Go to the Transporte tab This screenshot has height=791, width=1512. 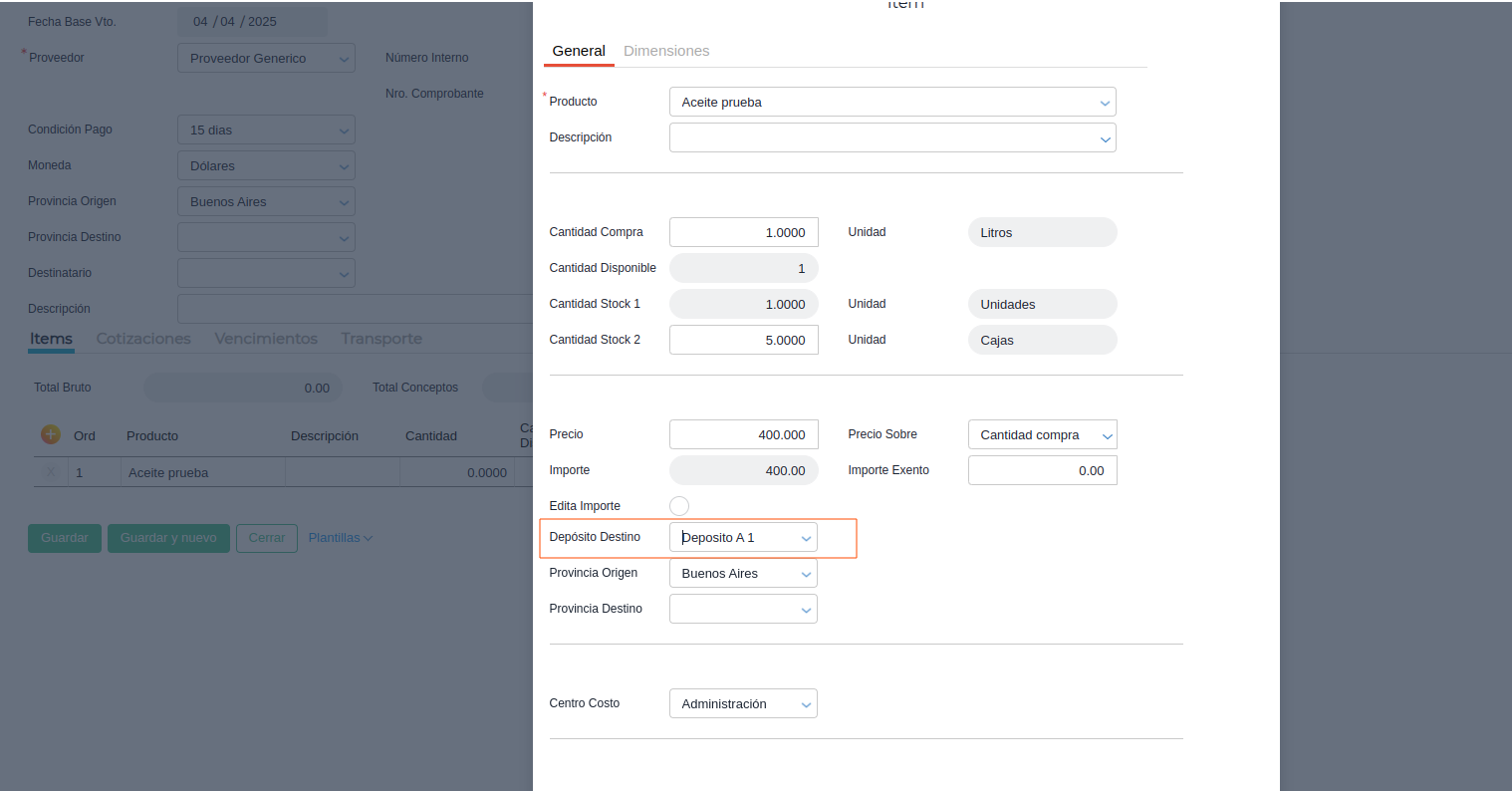(381, 339)
